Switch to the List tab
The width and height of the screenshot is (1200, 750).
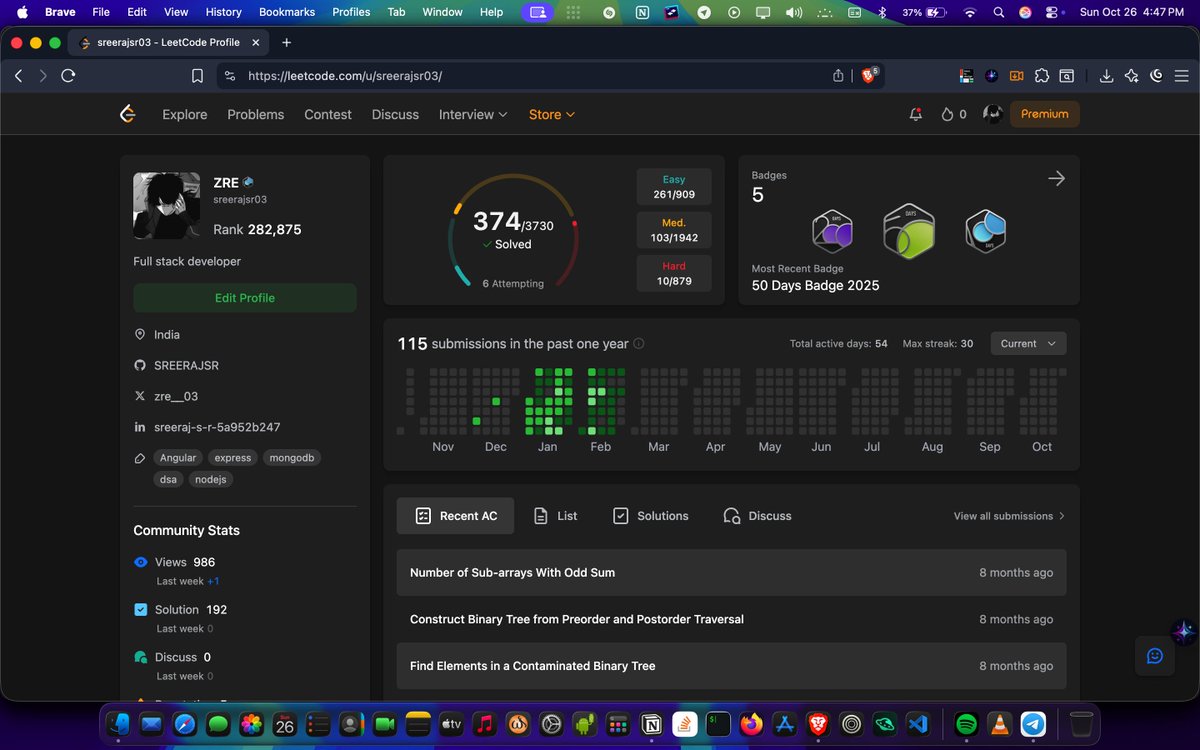(555, 516)
